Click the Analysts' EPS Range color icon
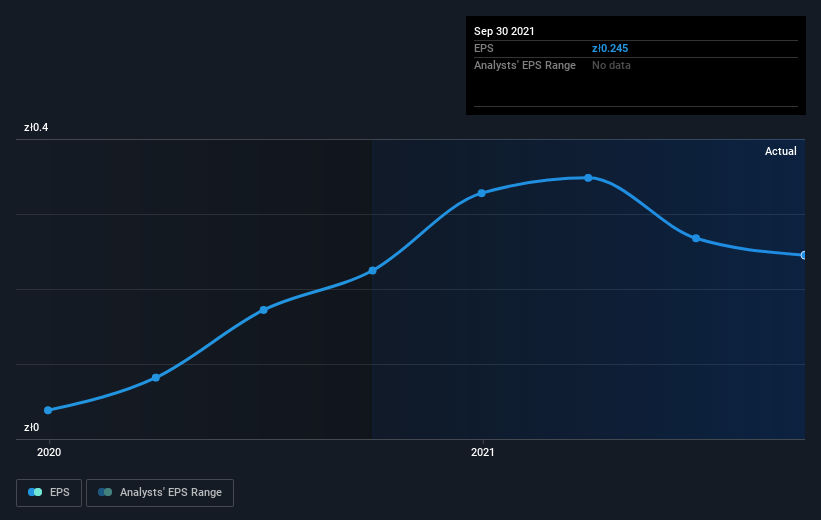 105,492
